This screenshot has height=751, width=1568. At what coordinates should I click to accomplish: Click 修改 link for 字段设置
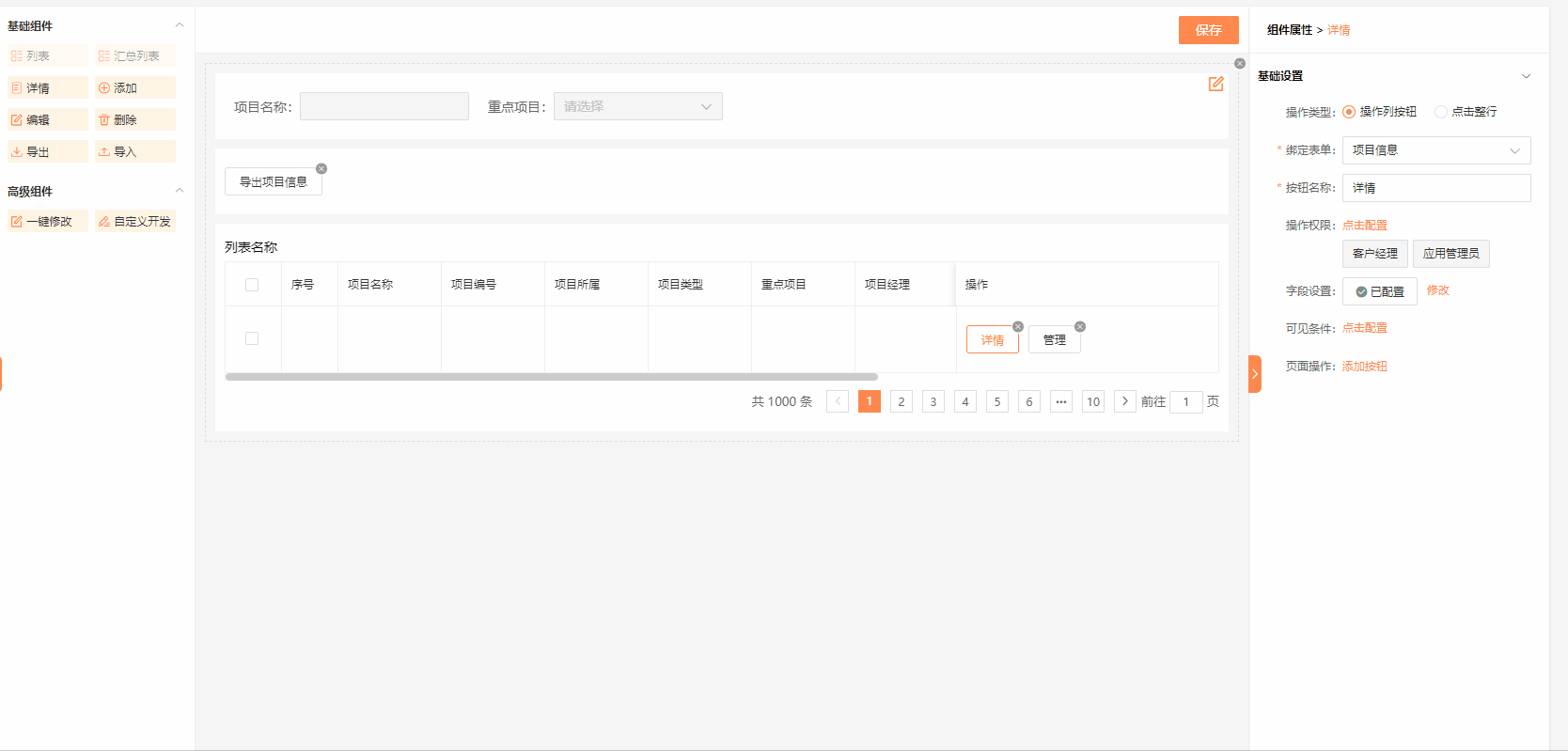1438,290
